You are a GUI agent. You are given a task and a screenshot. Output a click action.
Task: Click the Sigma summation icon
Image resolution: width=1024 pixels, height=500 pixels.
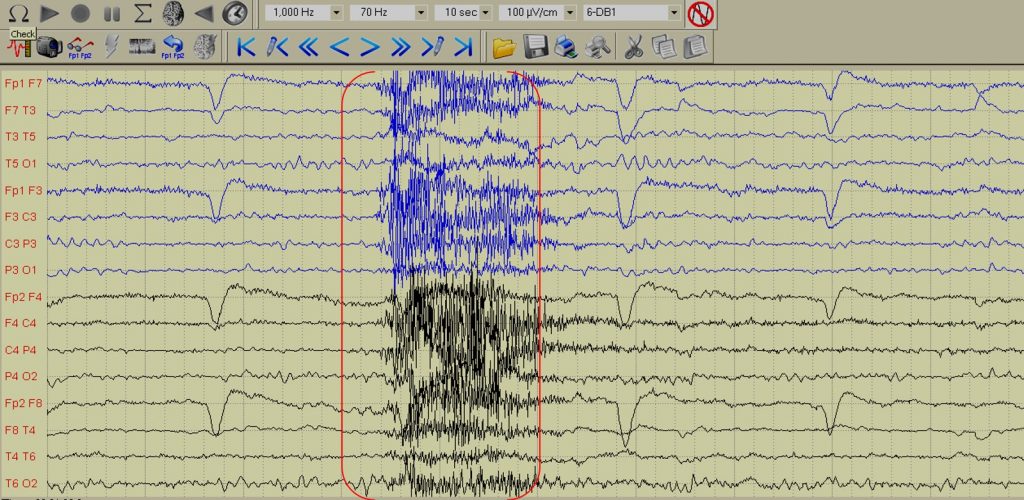coord(143,14)
